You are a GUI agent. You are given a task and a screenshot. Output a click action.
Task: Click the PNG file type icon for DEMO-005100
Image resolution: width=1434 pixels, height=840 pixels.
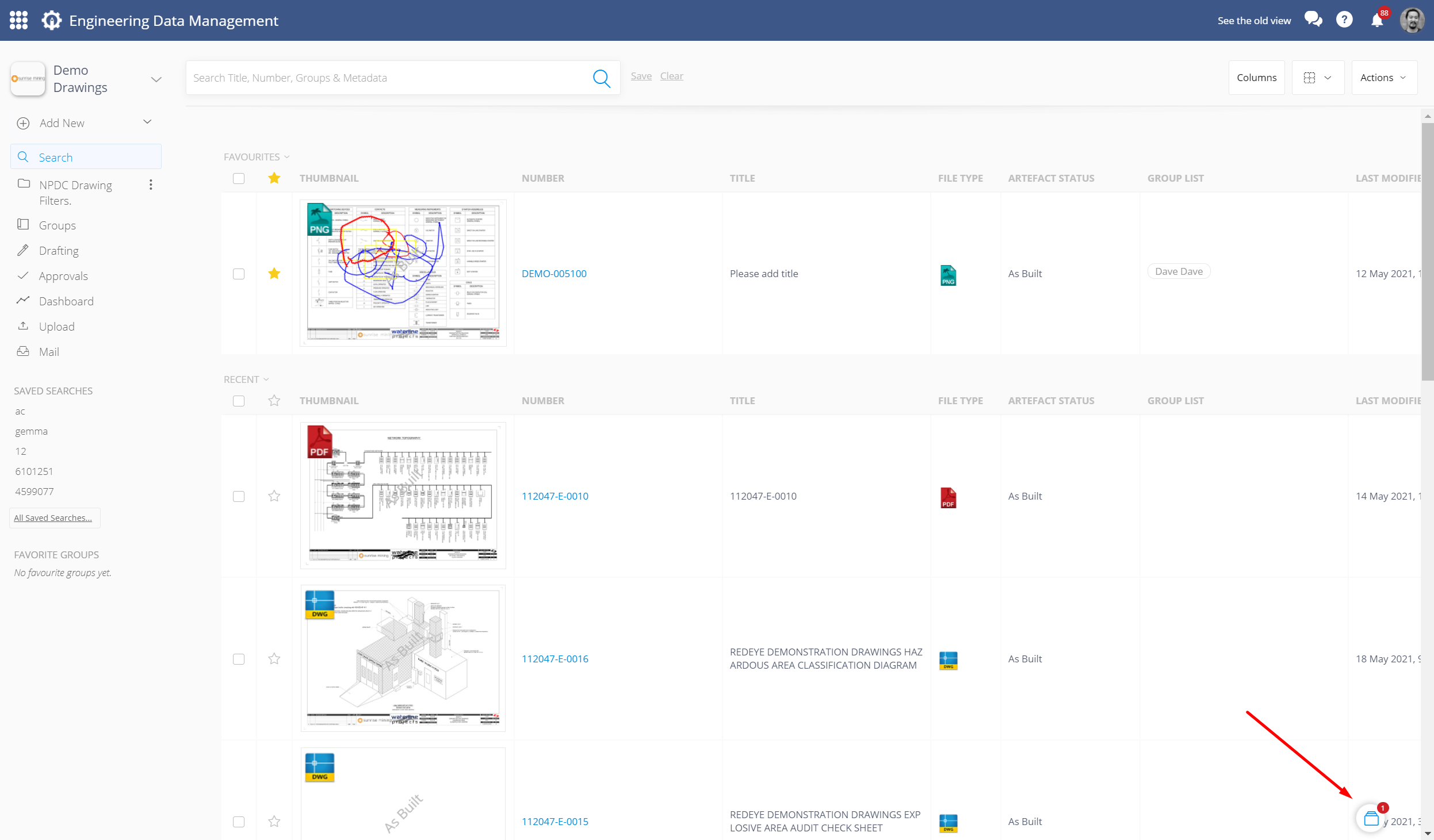point(948,275)
